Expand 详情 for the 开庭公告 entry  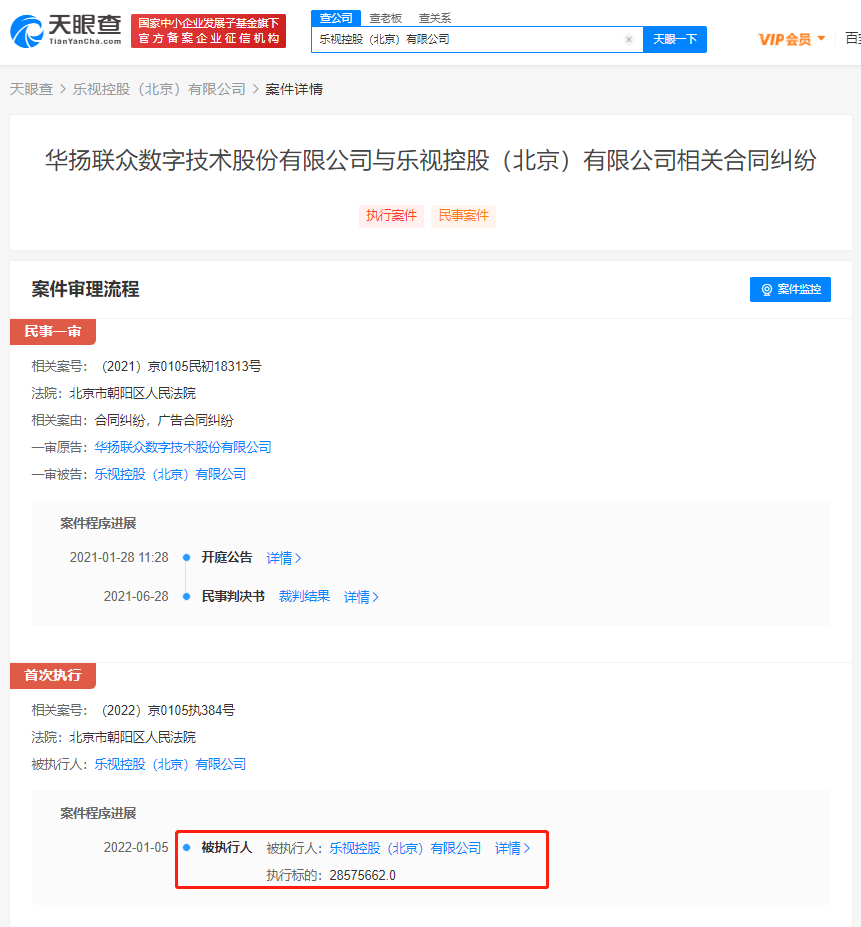[x=284, y=558]
